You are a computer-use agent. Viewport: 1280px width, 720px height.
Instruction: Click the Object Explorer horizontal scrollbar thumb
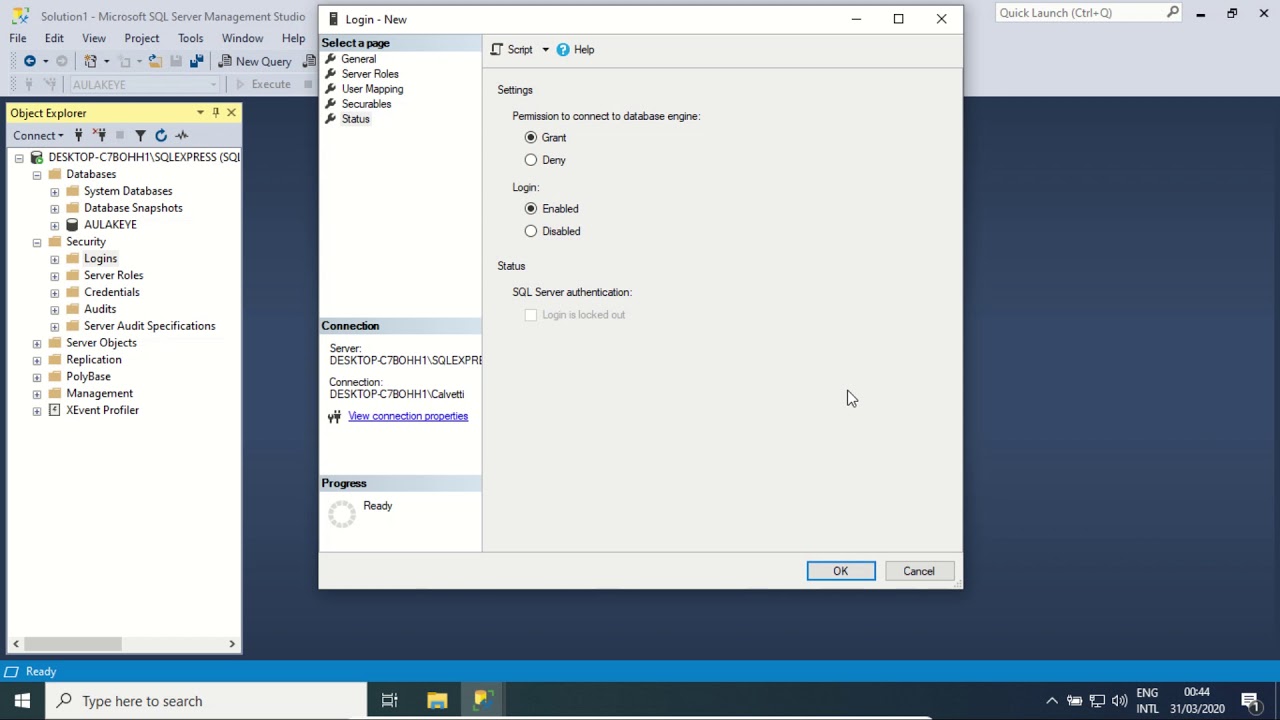(x=73, y=644)
